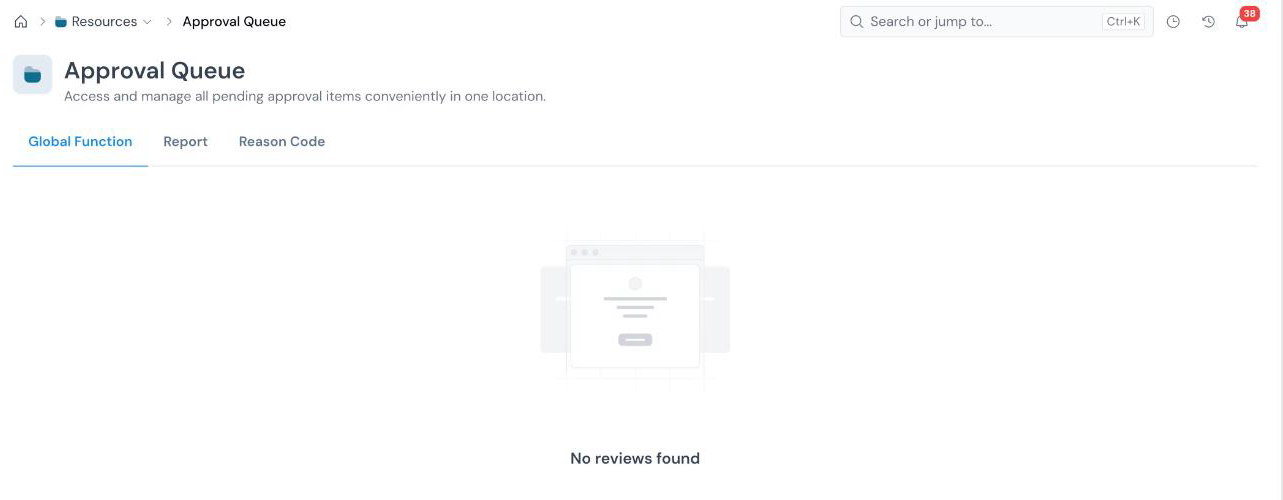
Task: Click the Approval Queue folder icon
Action: point(32,75)
